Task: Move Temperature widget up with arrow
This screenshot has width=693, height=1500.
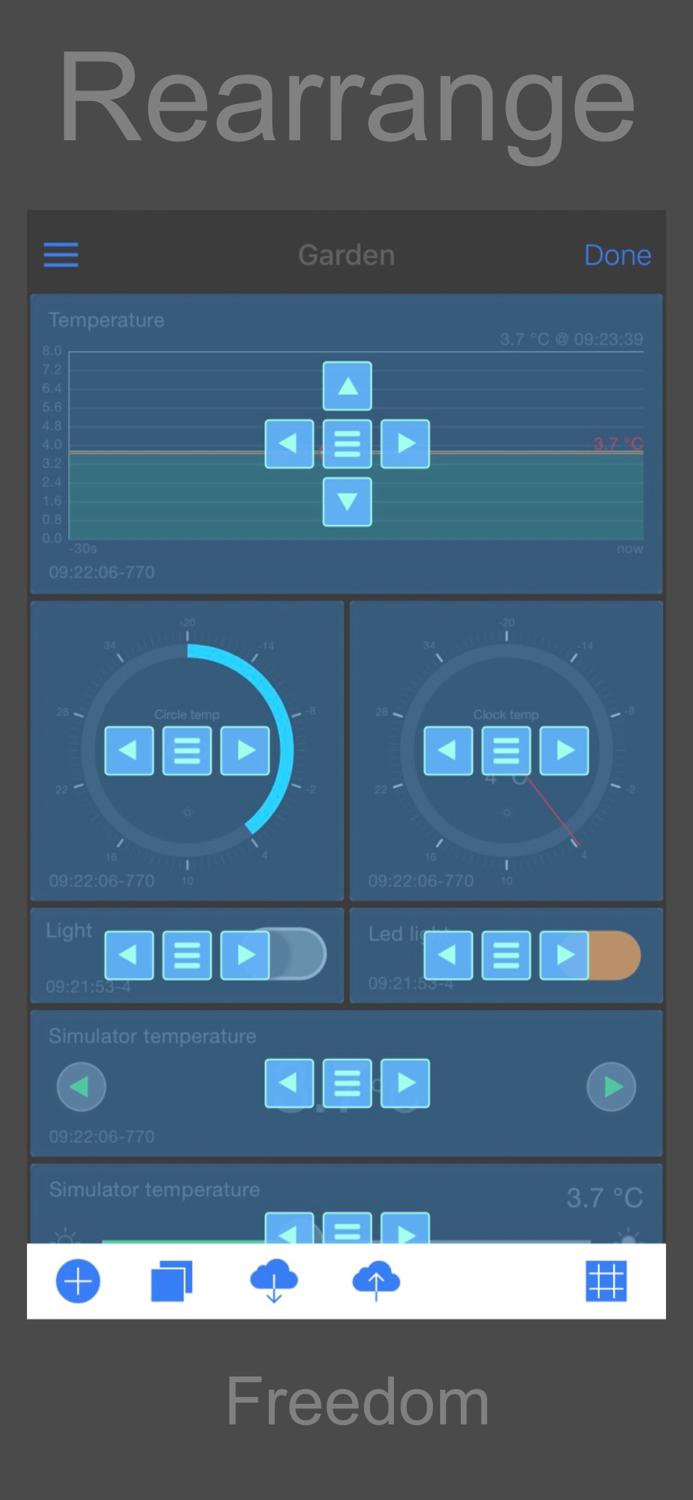Action: [347, 386]
